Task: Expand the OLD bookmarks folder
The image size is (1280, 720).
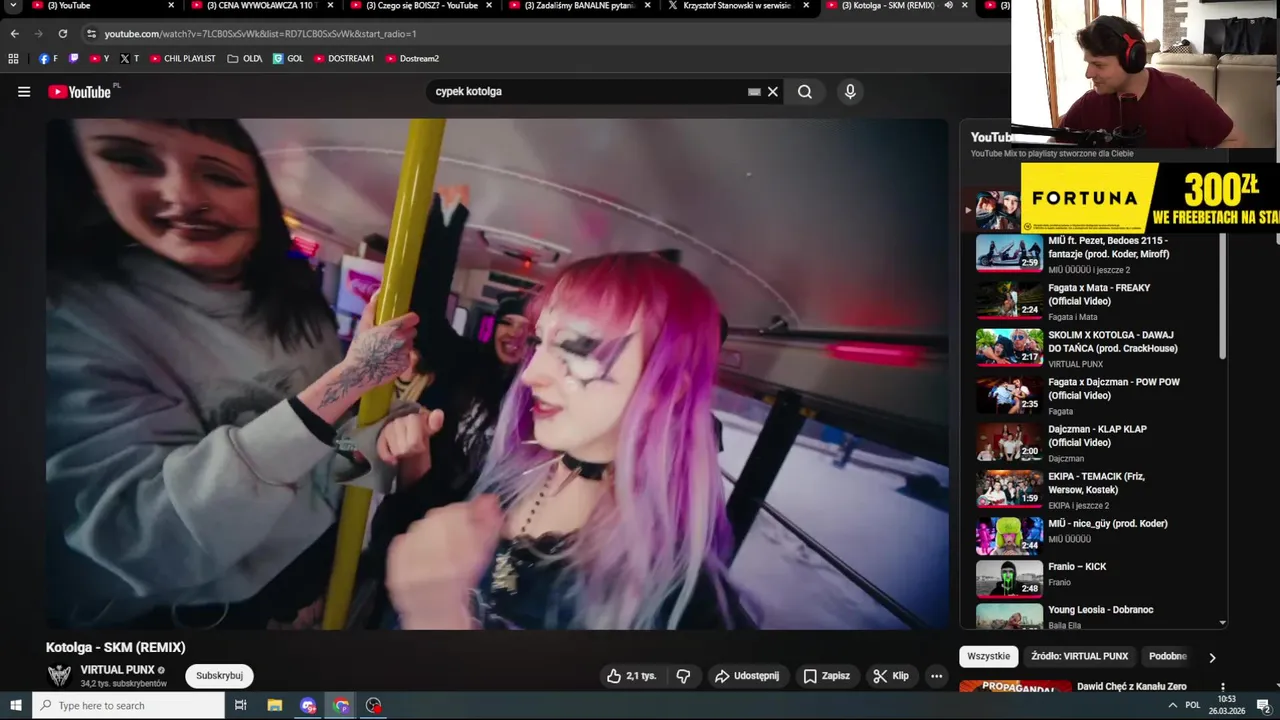Action: 245,59
